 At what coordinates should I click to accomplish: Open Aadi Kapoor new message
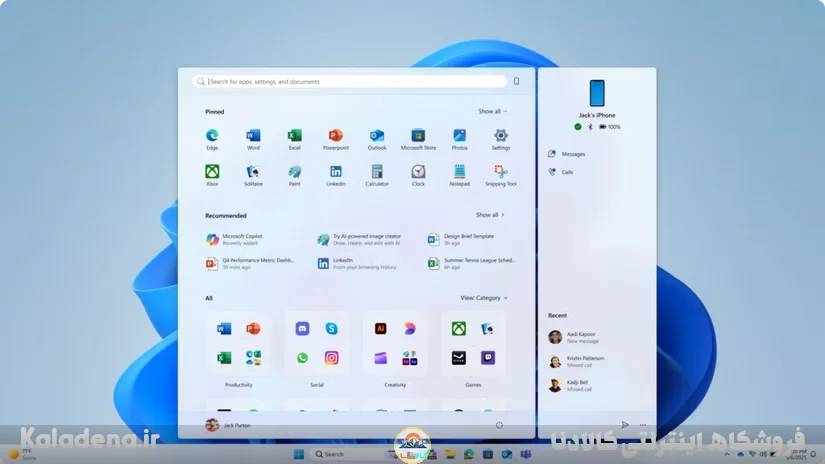[x=574, y=337]
